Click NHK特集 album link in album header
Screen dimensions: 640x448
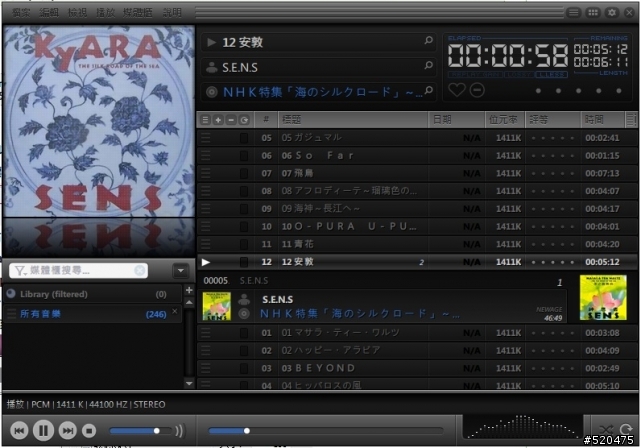click(360, 314)
